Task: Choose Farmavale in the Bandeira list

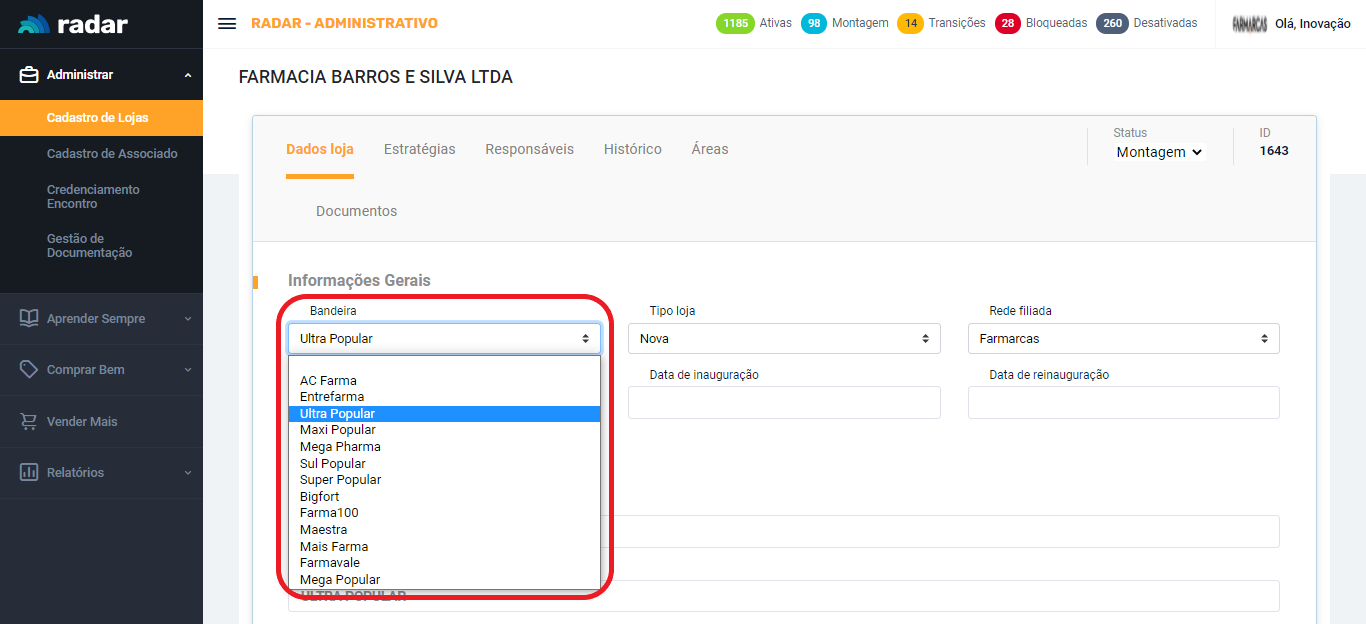Action: [x=332, y=563]
